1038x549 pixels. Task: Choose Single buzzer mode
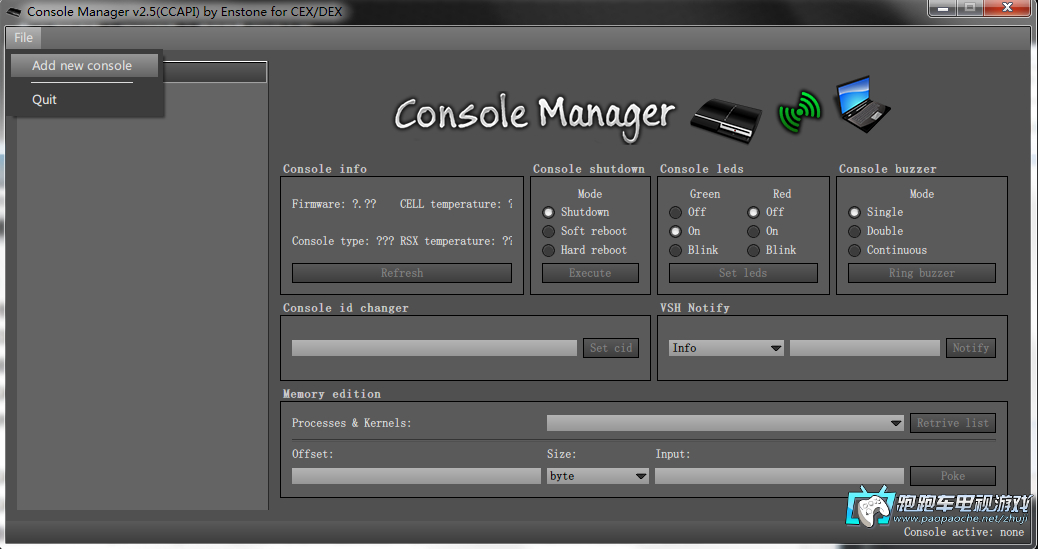(855, 213)
